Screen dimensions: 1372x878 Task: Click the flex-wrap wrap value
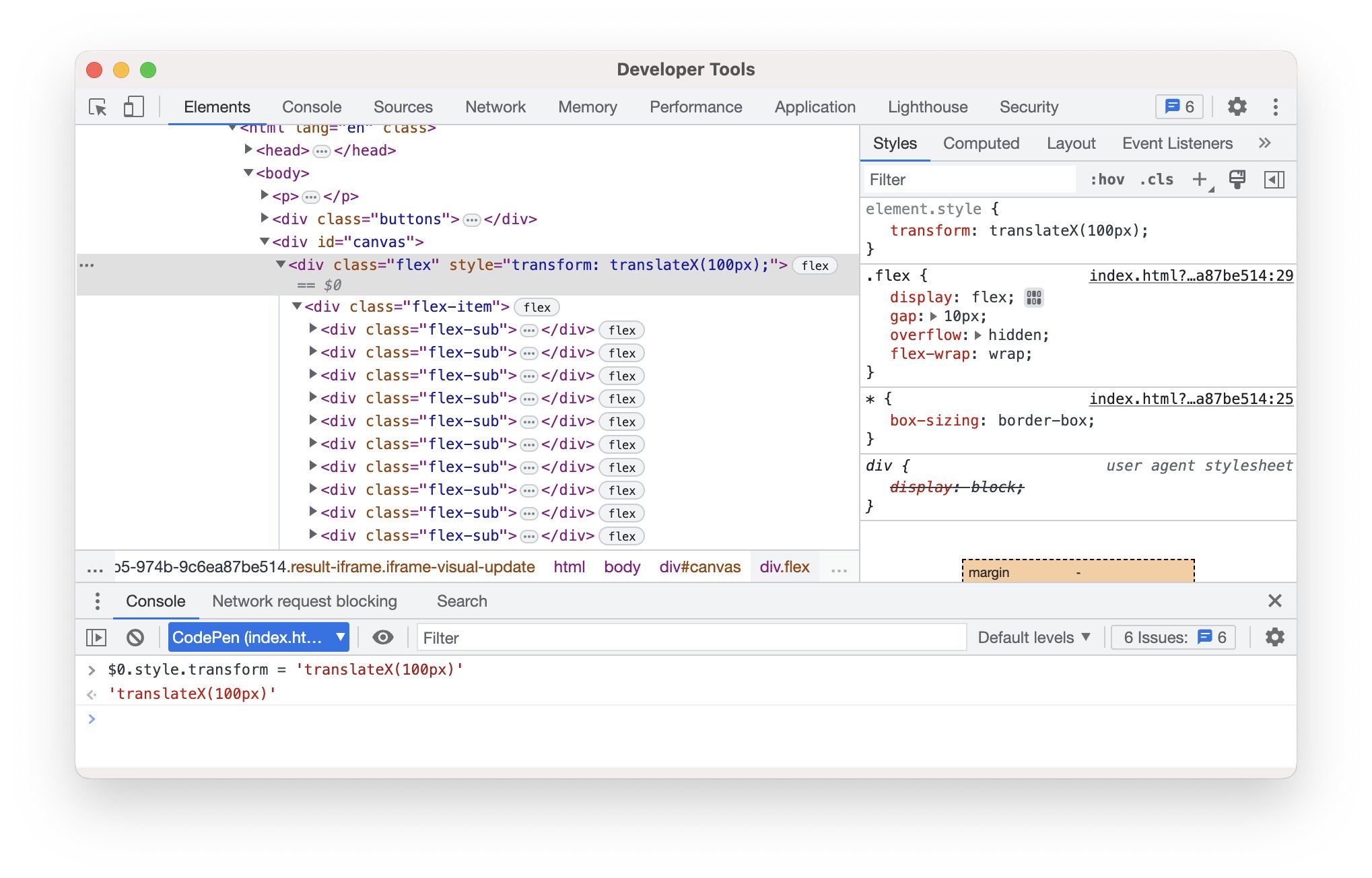point(1005,354)
